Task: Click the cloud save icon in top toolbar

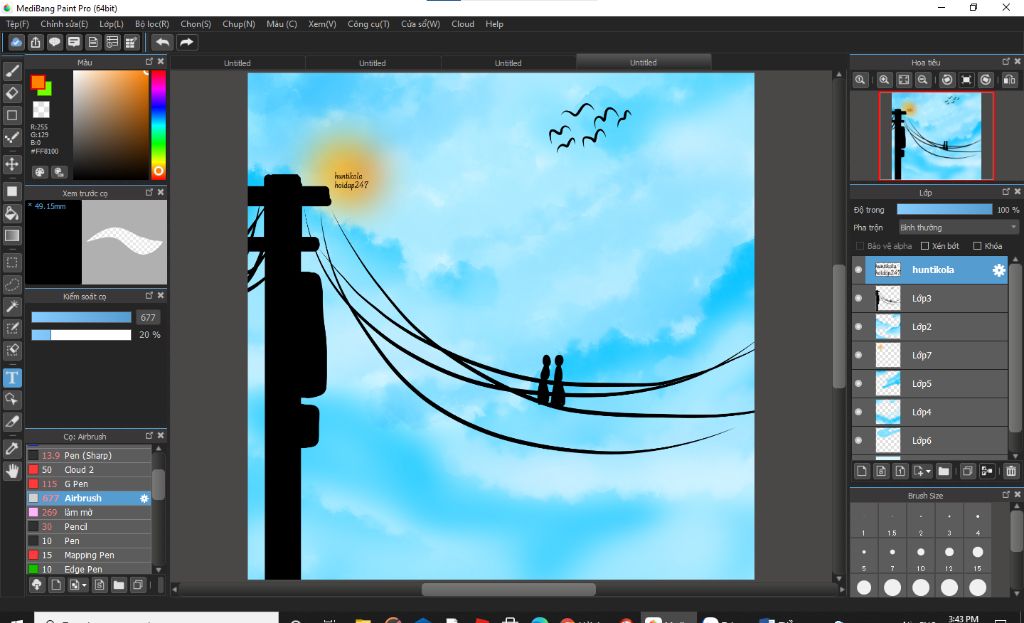Action: coord(16,42)
